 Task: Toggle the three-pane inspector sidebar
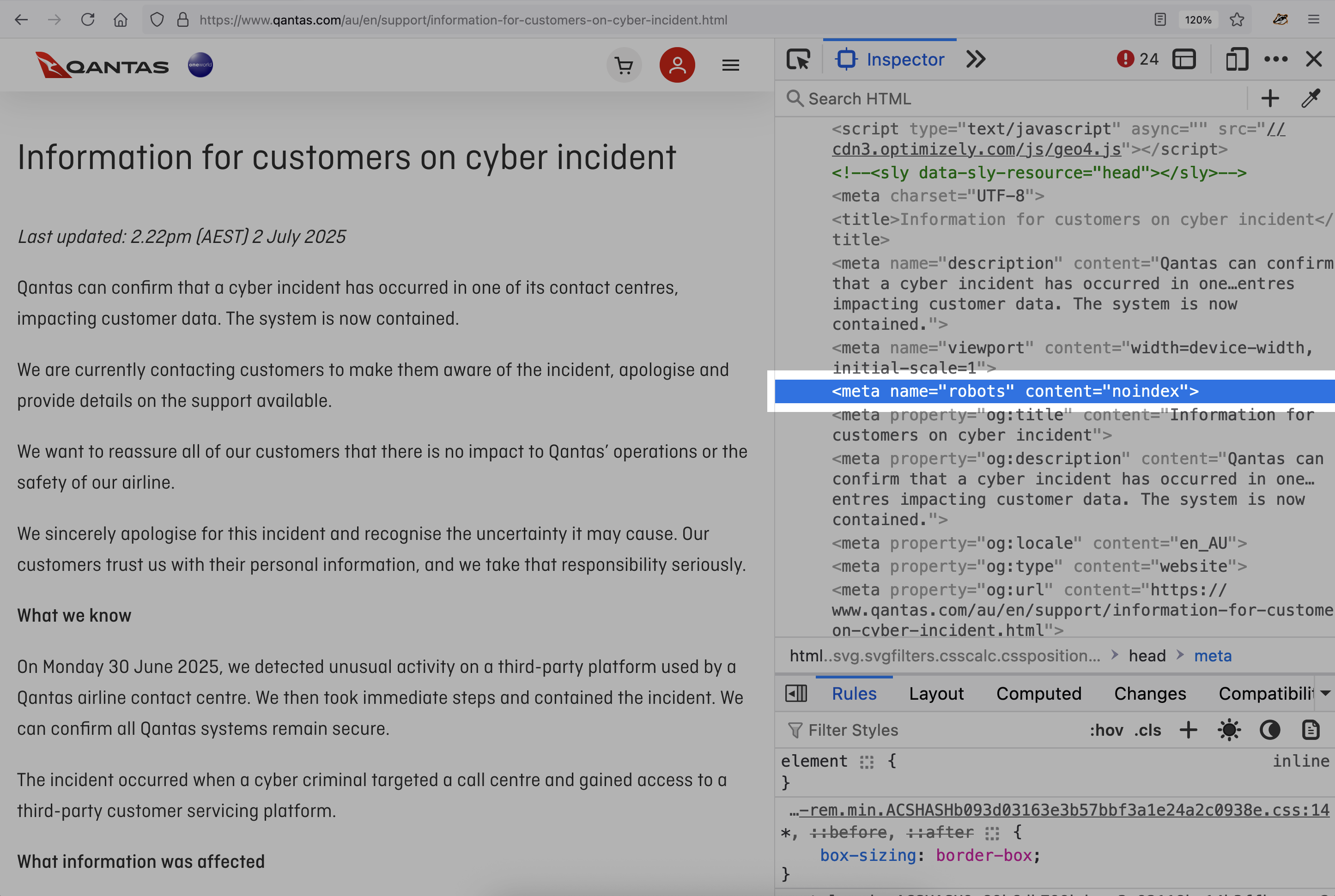pyautogui.click(x=796, y=694)
